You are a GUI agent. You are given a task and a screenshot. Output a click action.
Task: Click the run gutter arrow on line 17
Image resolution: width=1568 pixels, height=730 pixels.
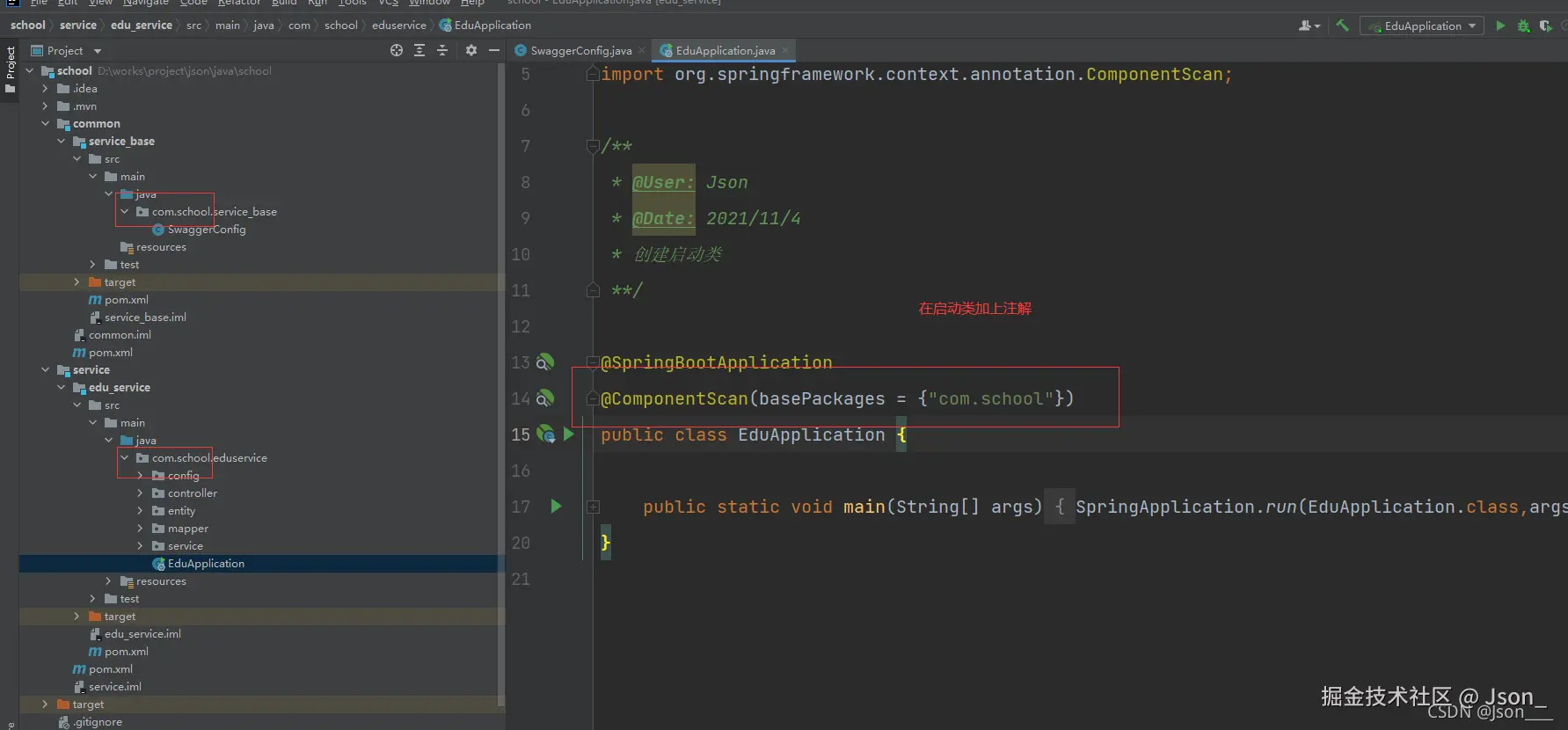(x=556, y=507)
